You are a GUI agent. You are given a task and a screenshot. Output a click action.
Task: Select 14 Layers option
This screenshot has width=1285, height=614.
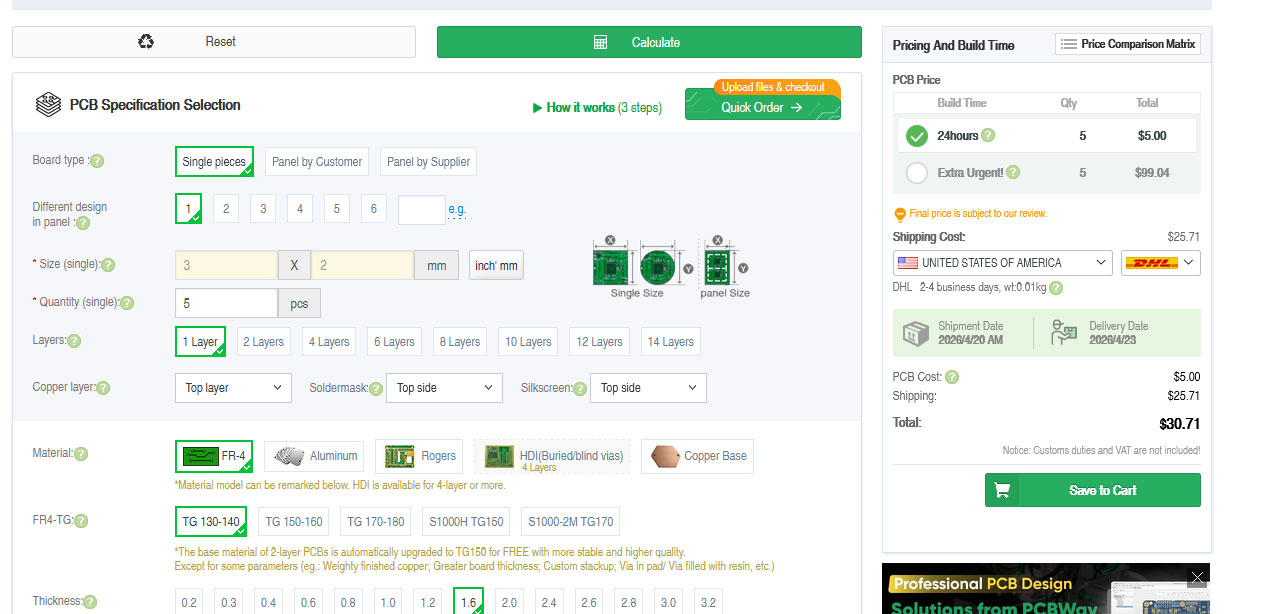(x=670, y=342)
